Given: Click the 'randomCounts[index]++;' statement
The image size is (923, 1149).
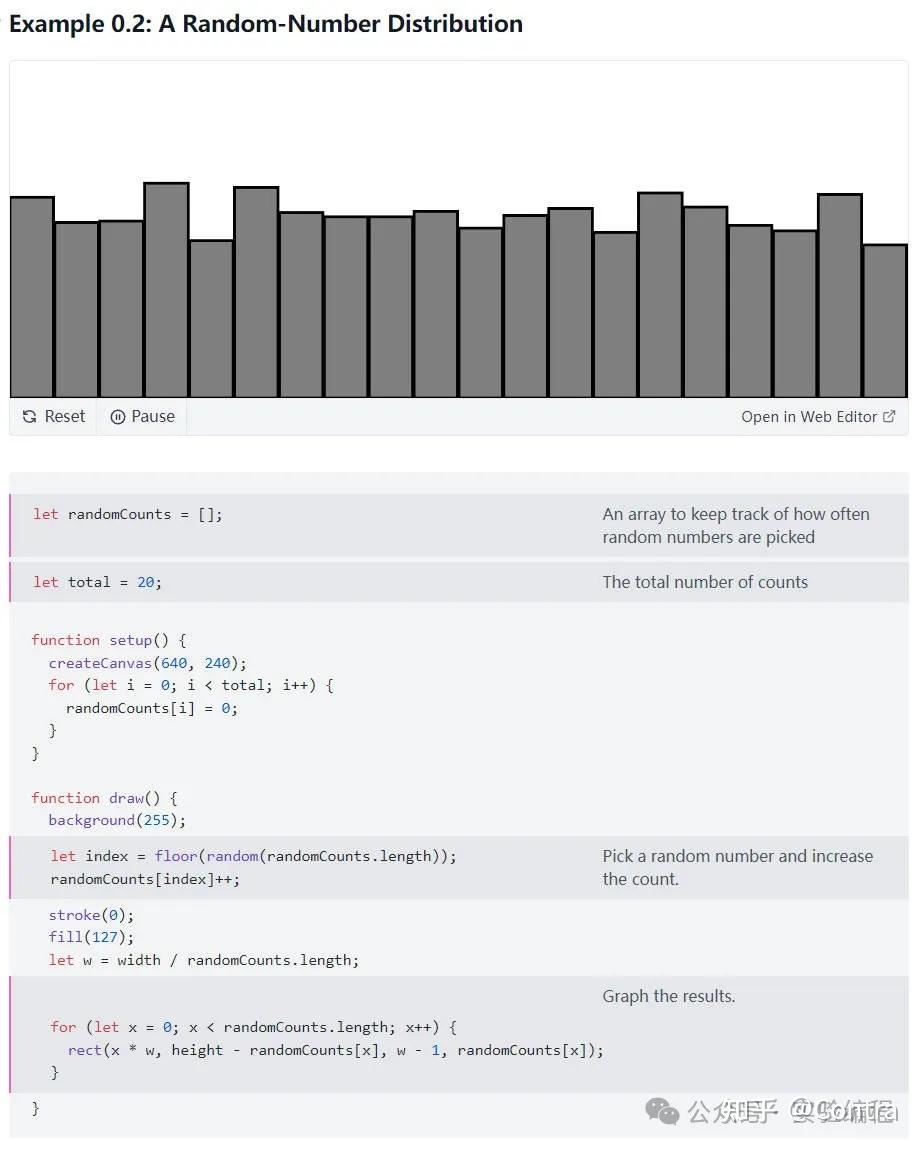Looking at the screenshot, I should coord(145,879).
